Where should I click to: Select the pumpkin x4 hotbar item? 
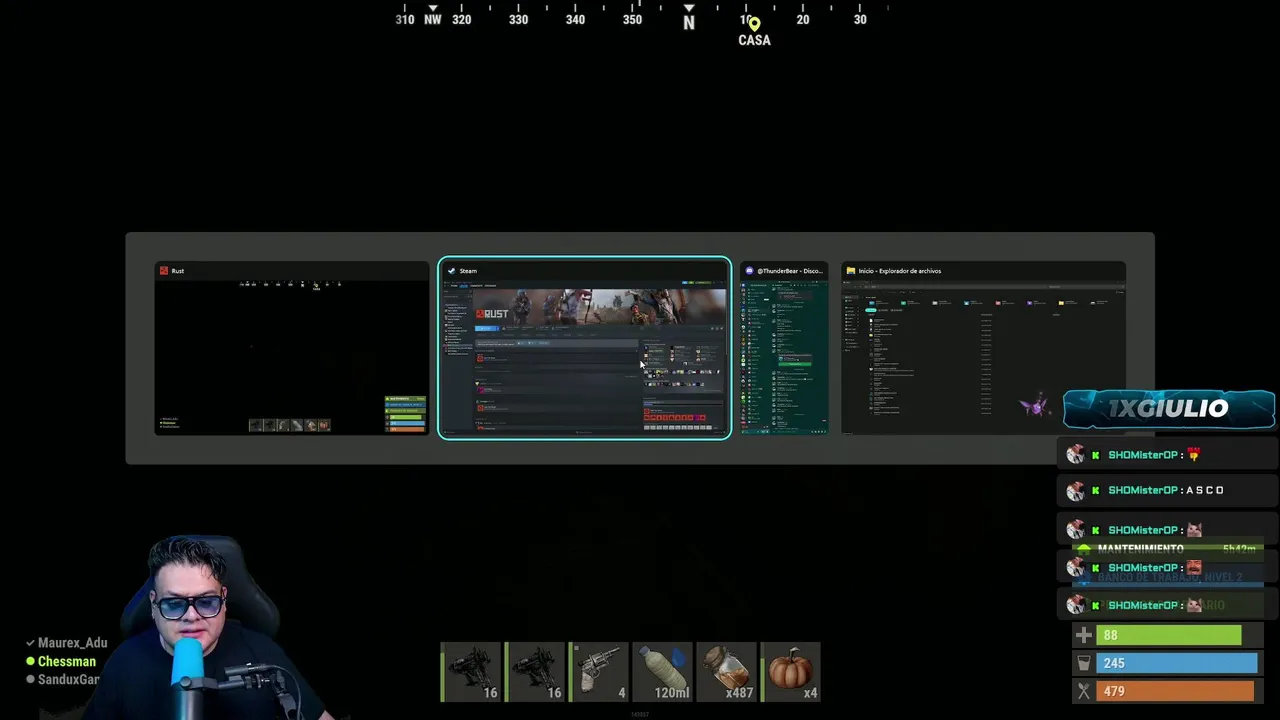(x=790, y=672)
